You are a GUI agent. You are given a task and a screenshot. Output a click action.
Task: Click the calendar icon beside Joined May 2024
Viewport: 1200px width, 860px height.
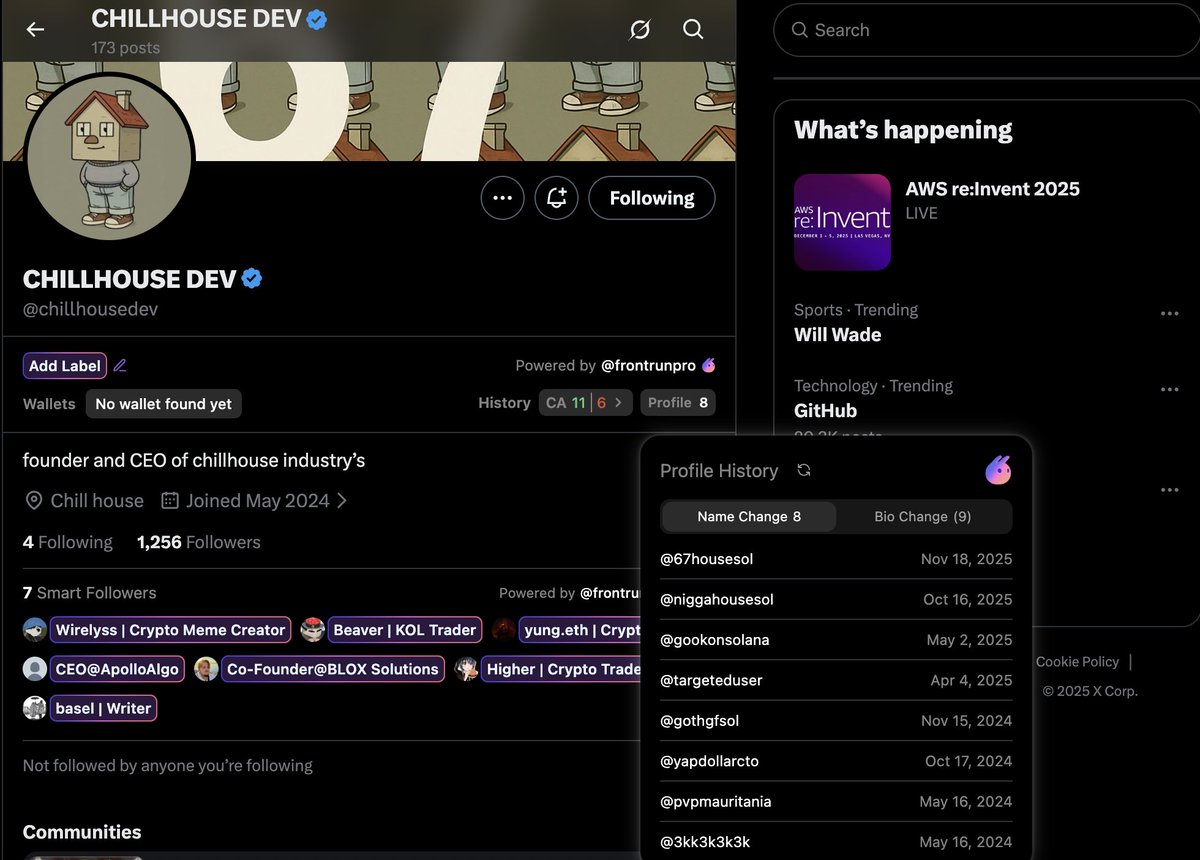click(x=170, y=501)
